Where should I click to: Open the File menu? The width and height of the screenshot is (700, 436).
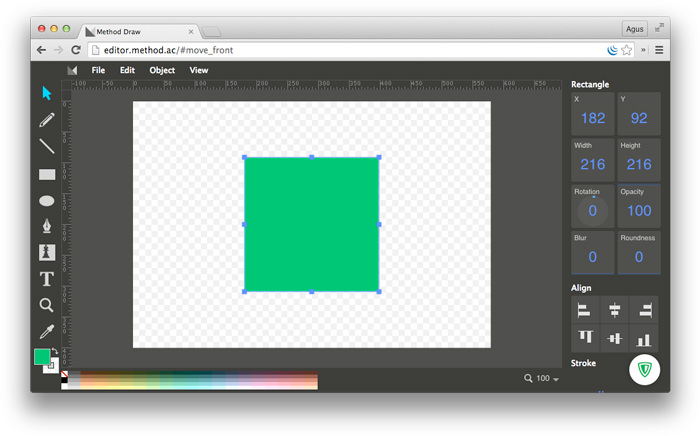pos(98,70)
